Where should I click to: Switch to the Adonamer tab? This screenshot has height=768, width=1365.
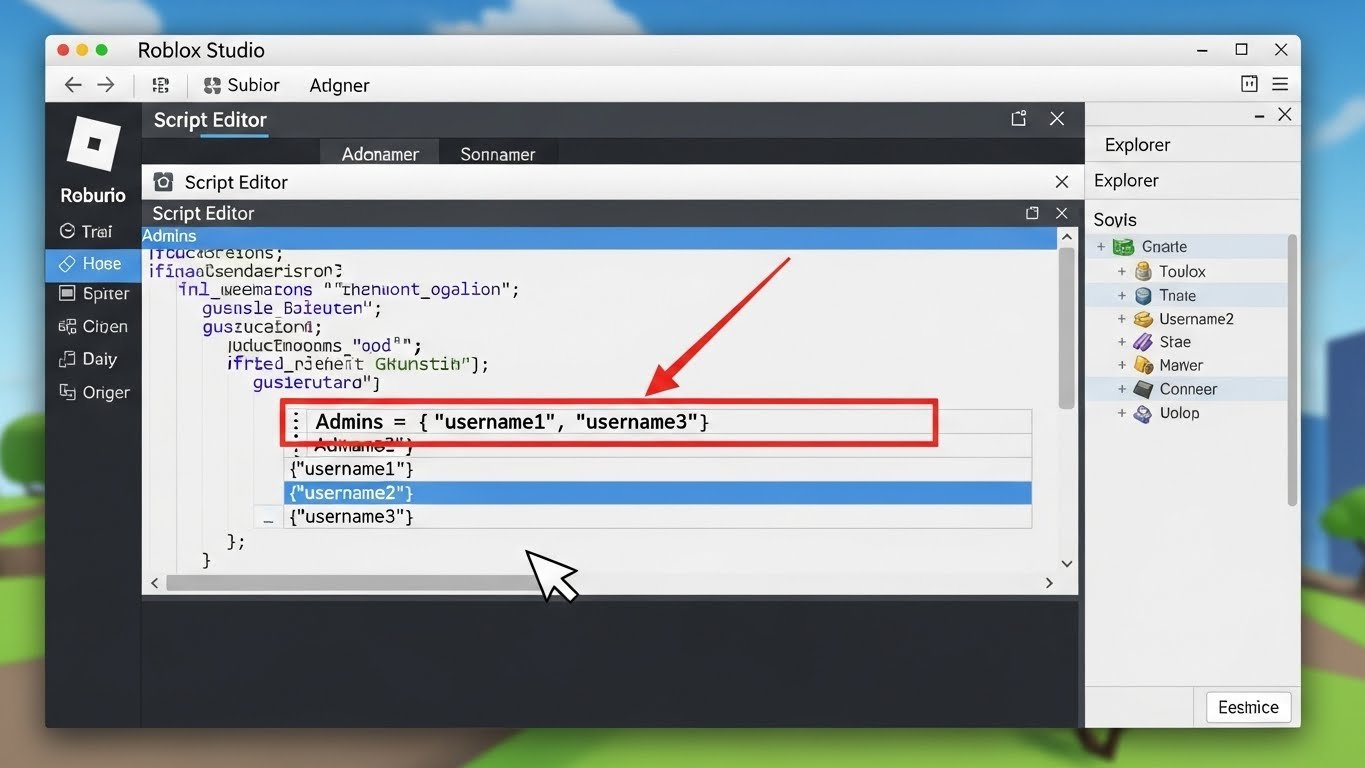coord(380,154)
